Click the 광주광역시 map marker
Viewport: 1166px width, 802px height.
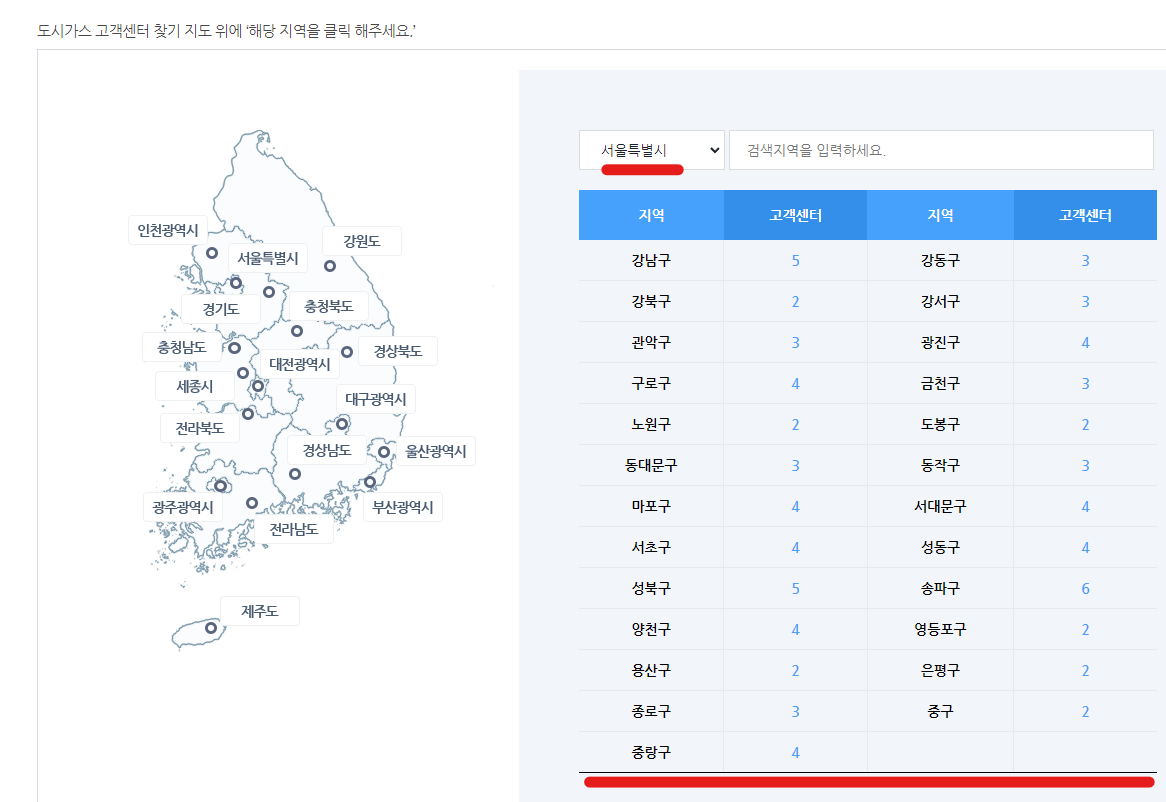[x=222, y=486]
